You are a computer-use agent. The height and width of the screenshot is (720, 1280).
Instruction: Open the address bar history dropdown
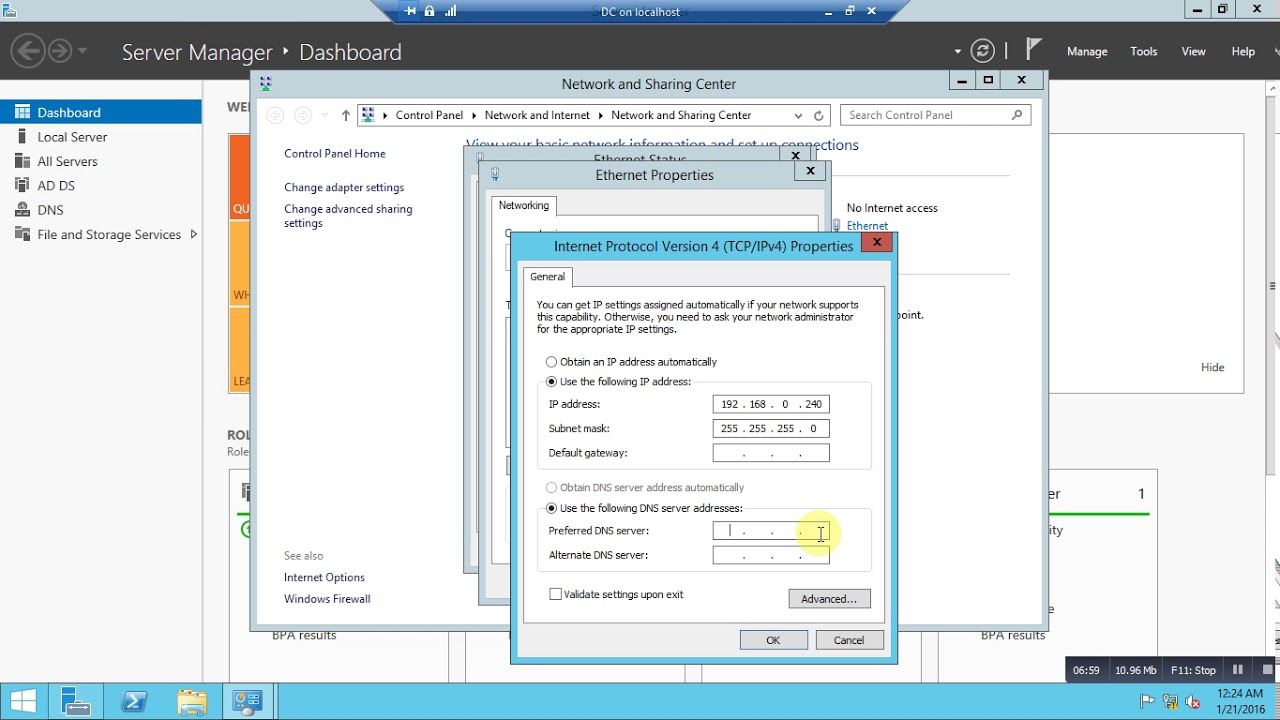797,115
